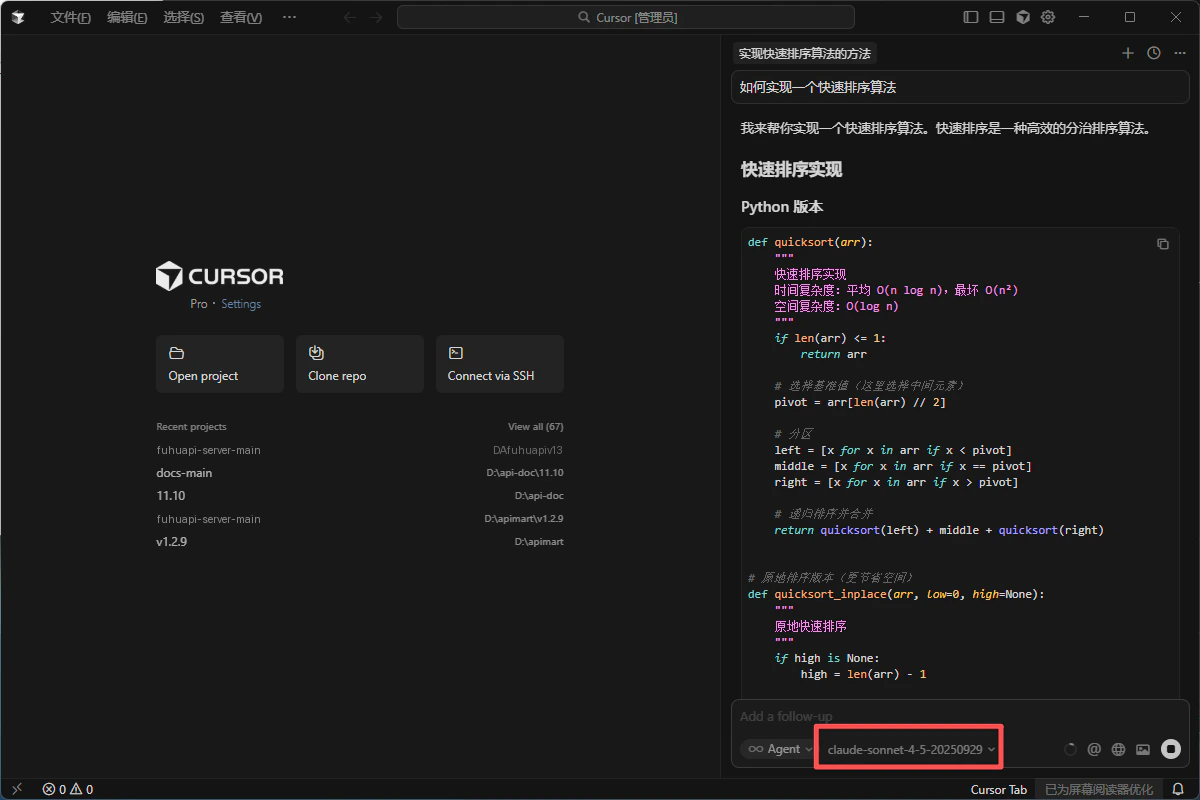Attach an image with the picture icon
This screenshot has width=1200, height=800.
point(1143,749)
